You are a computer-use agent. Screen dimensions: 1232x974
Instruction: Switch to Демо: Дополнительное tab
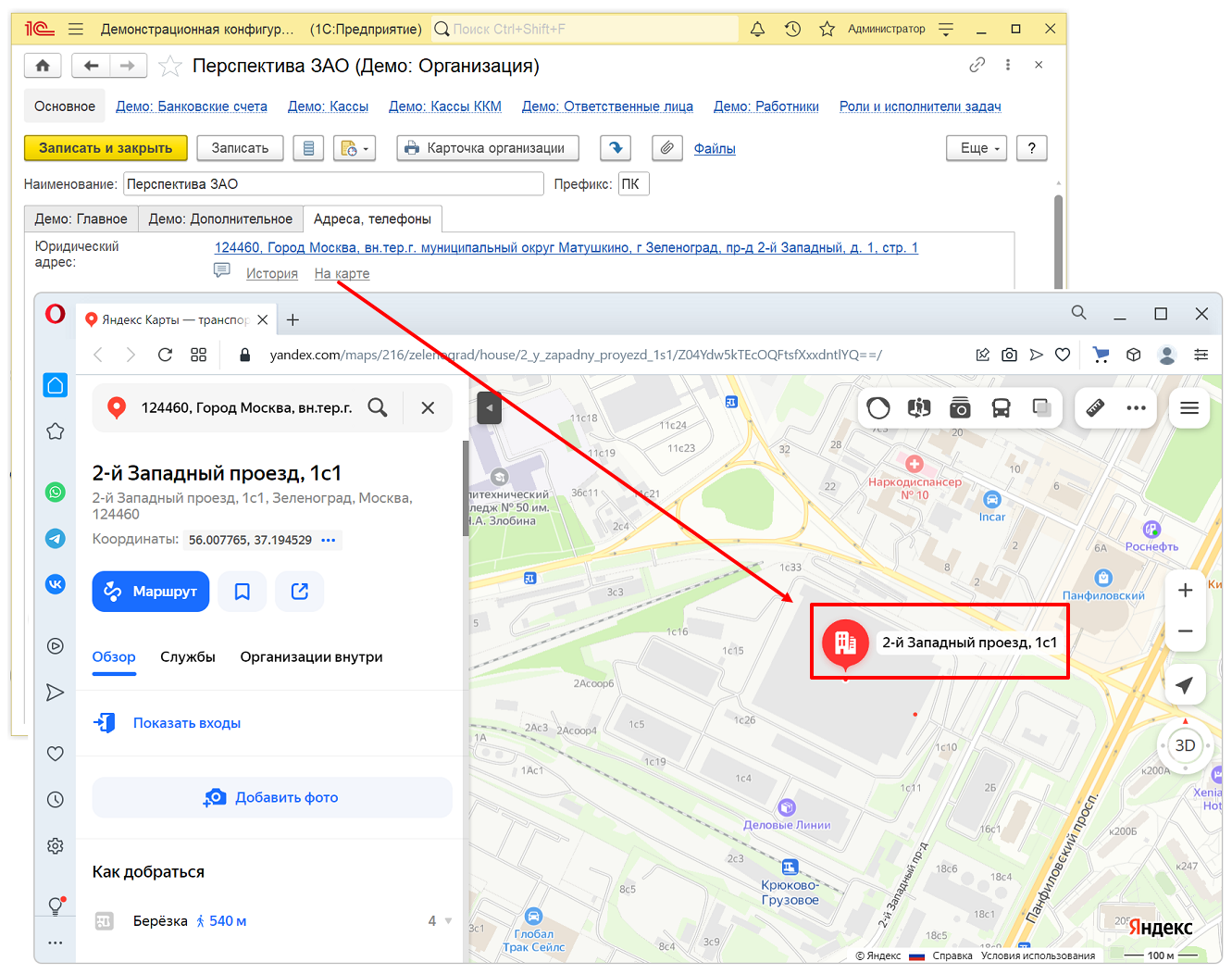(x=220, y=219)
